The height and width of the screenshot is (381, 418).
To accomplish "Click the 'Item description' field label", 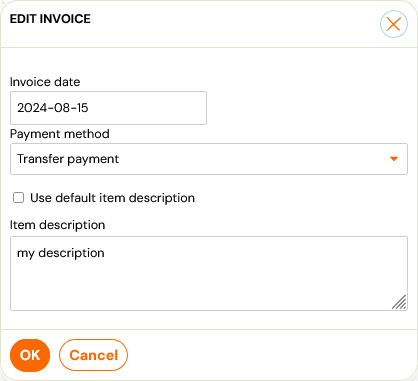I will [57, 225].
